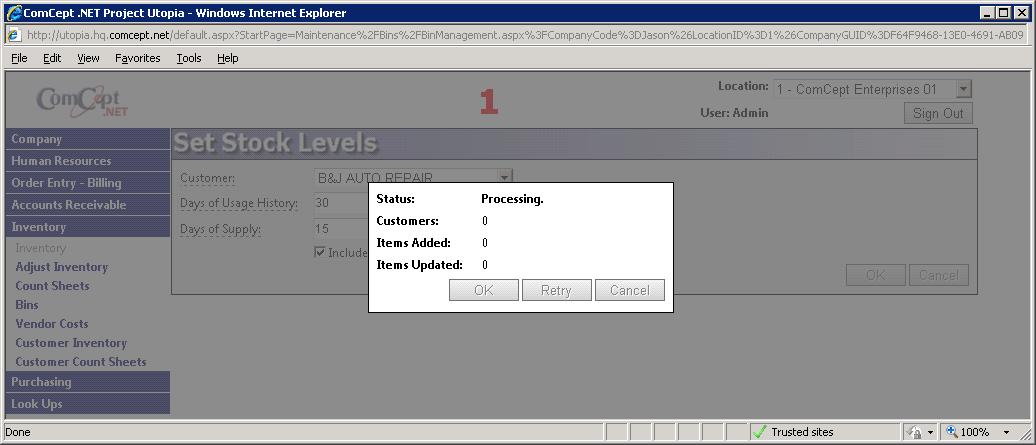Open the Tools menu
This screenshot has height=445, width=1036.
tap(189, 58)
